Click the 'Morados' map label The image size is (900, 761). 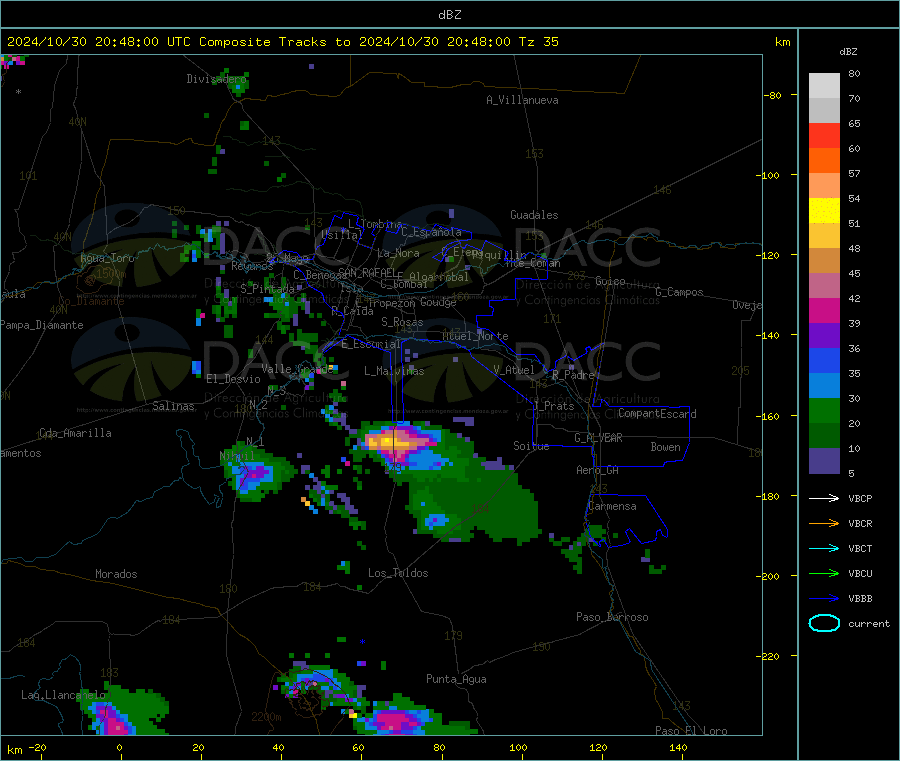coord(116,574)
